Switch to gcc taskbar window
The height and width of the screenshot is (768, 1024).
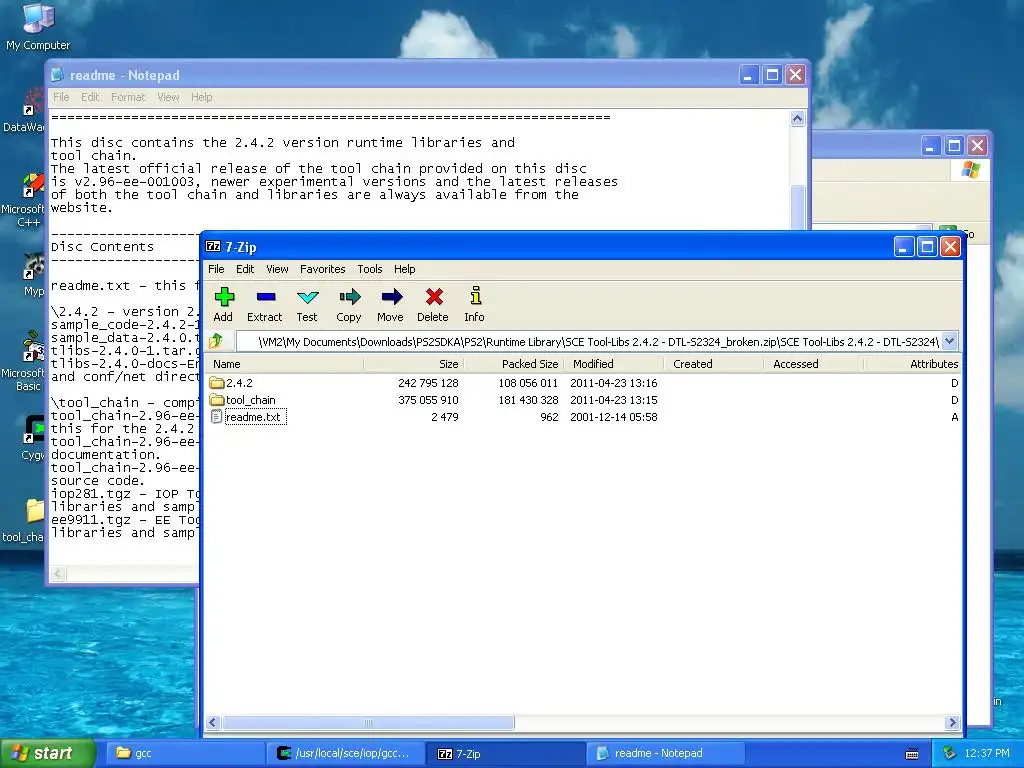(x=185, y=753)
